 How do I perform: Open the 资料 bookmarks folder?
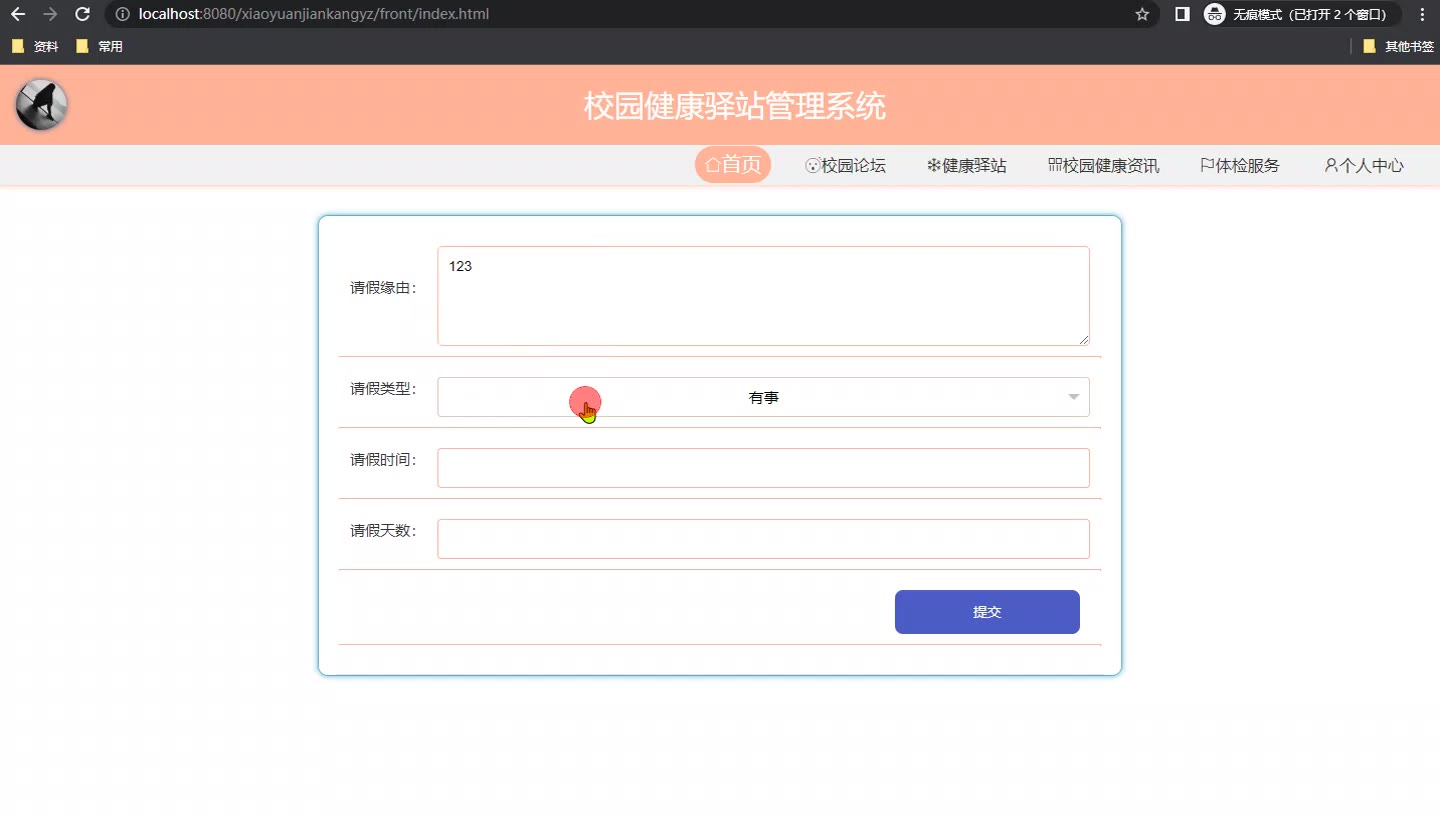[x=36, y=46]
